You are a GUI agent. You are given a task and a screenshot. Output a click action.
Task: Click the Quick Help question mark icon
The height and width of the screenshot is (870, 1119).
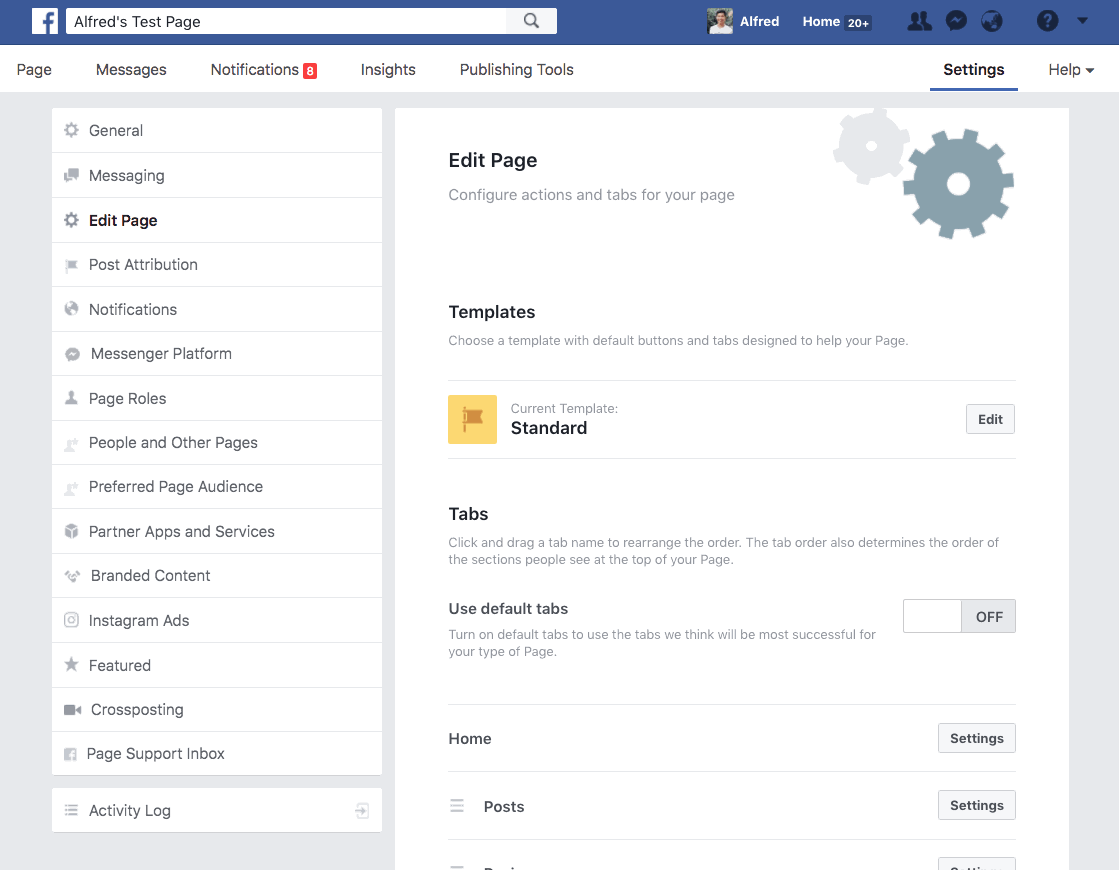1047,21
